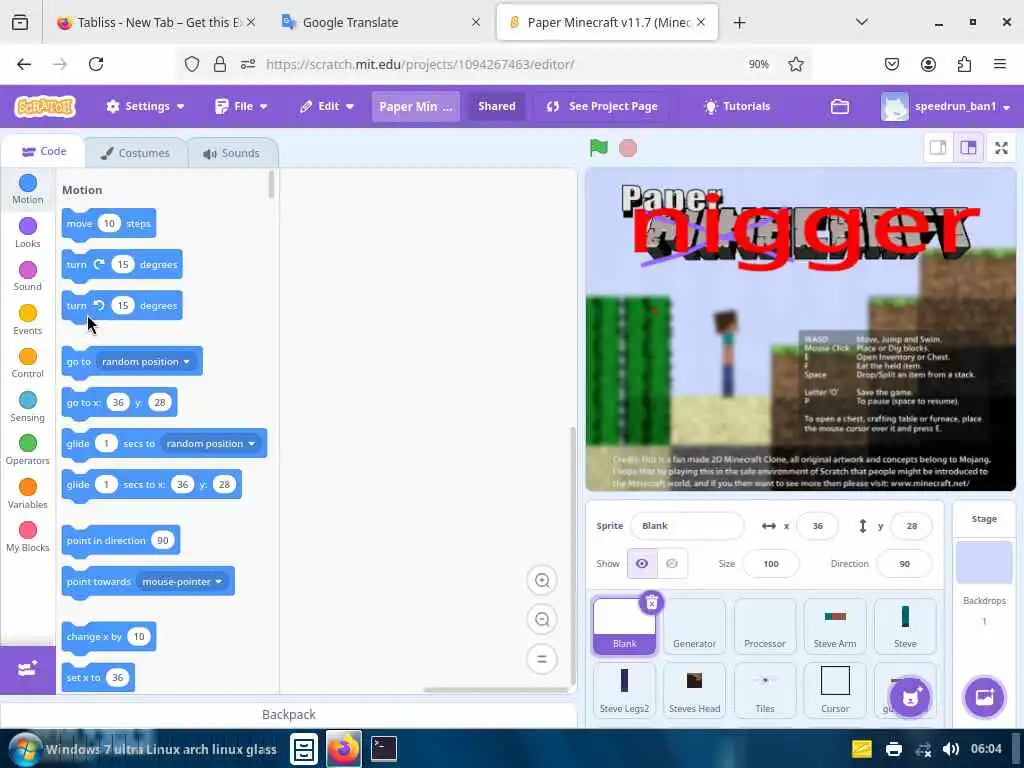Reload the page in Firefox
This screenshot has height=768, width=1024.
[x=96, y=64]
